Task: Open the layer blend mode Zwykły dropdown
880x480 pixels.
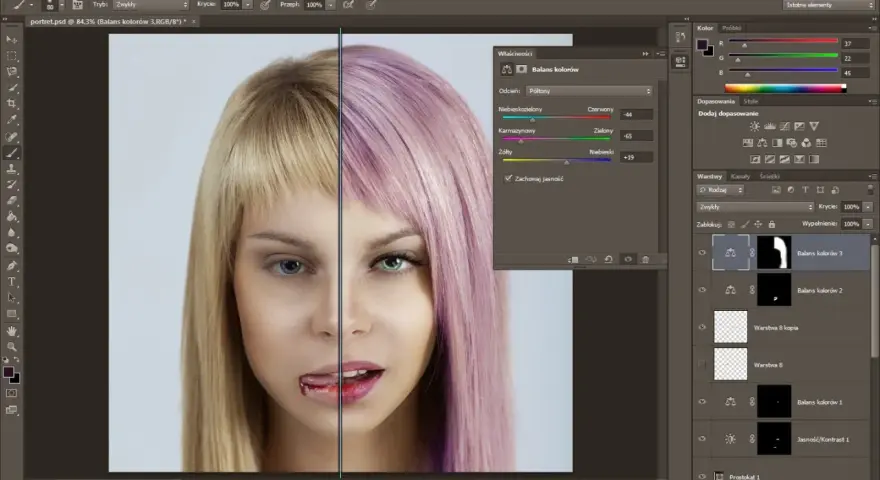Action: pyautogui.click(x=755, y=207)
